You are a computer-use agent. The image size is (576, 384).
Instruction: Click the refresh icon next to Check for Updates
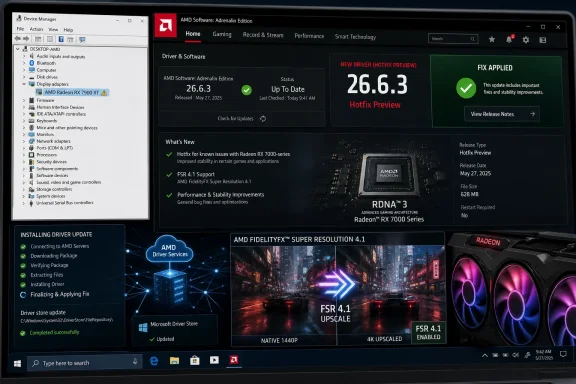[x=263, y=118]
